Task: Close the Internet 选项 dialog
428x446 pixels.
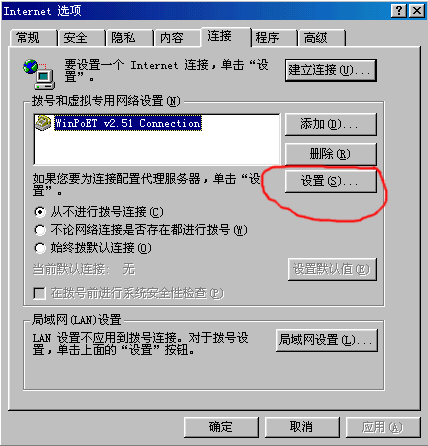Action: click(417, 11)
